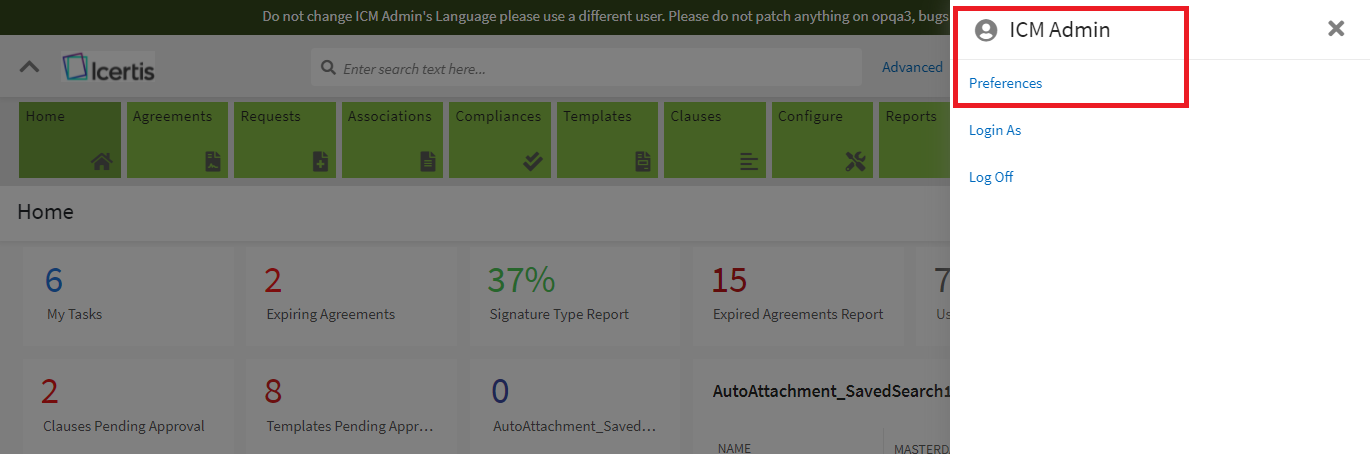Close the user panel with X icon
Image resolution: width=1370 pixels, height=454 pixels.
pos(1335,29)
